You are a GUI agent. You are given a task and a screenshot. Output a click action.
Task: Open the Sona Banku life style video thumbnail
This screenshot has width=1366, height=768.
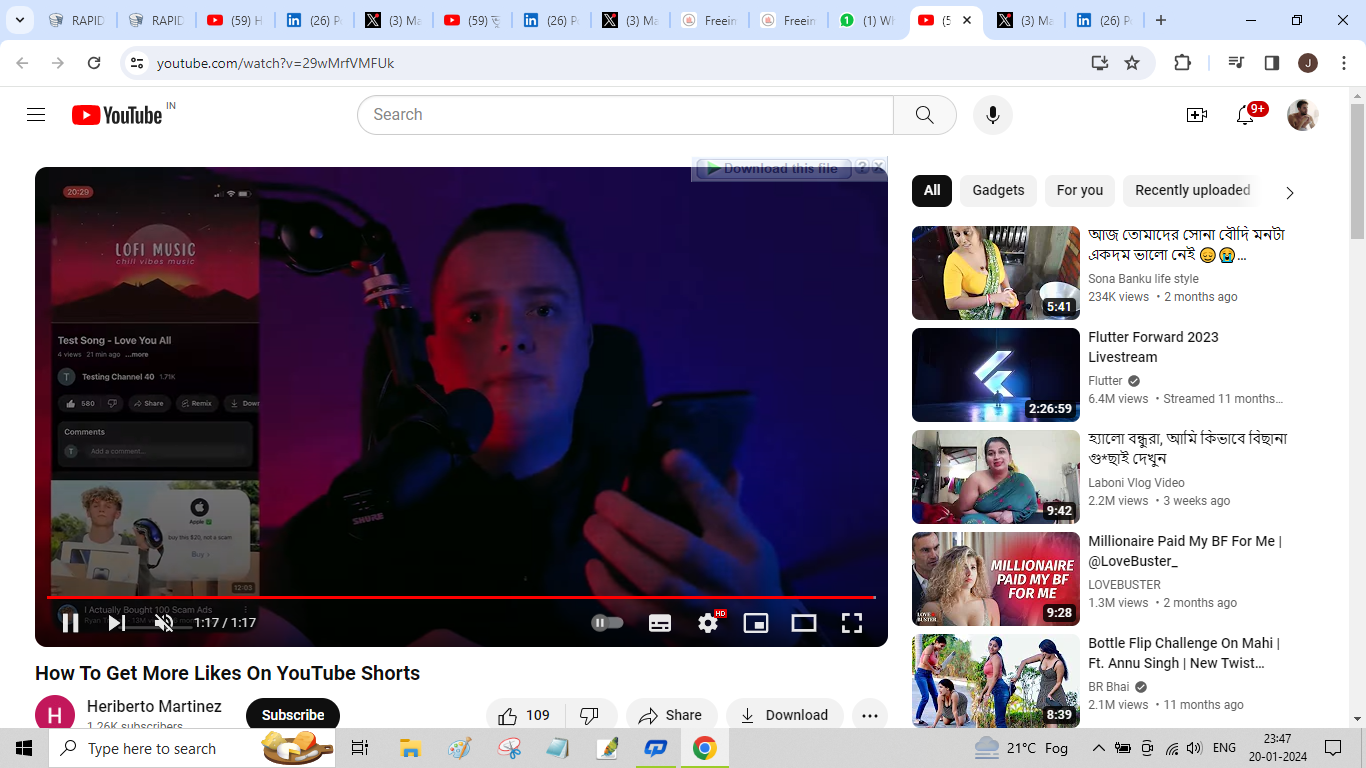pyautogui.click(x=996, y=273)
